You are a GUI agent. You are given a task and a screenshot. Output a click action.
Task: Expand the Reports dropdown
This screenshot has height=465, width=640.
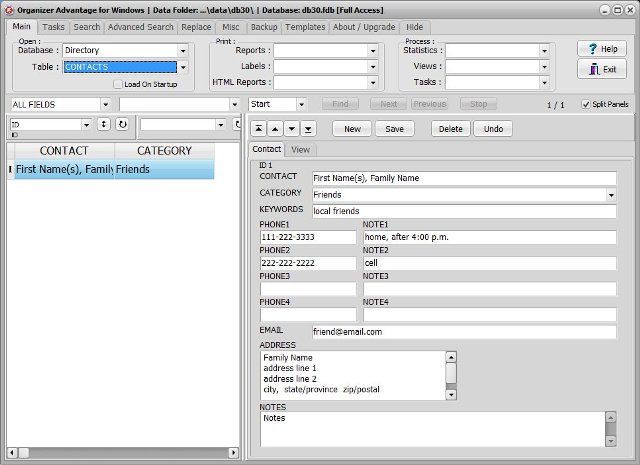[x=373, y=51]
